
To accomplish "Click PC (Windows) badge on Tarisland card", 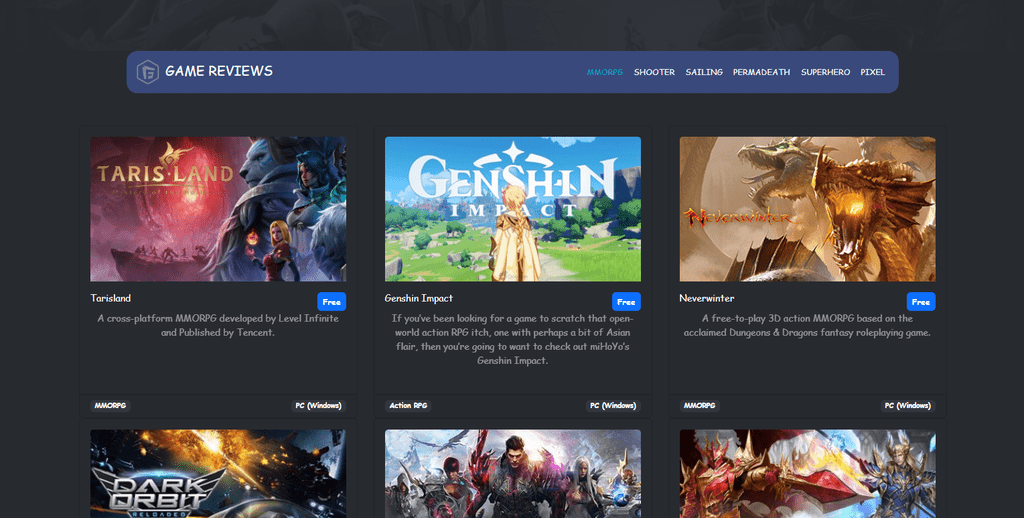I will [x=318, y=406].
